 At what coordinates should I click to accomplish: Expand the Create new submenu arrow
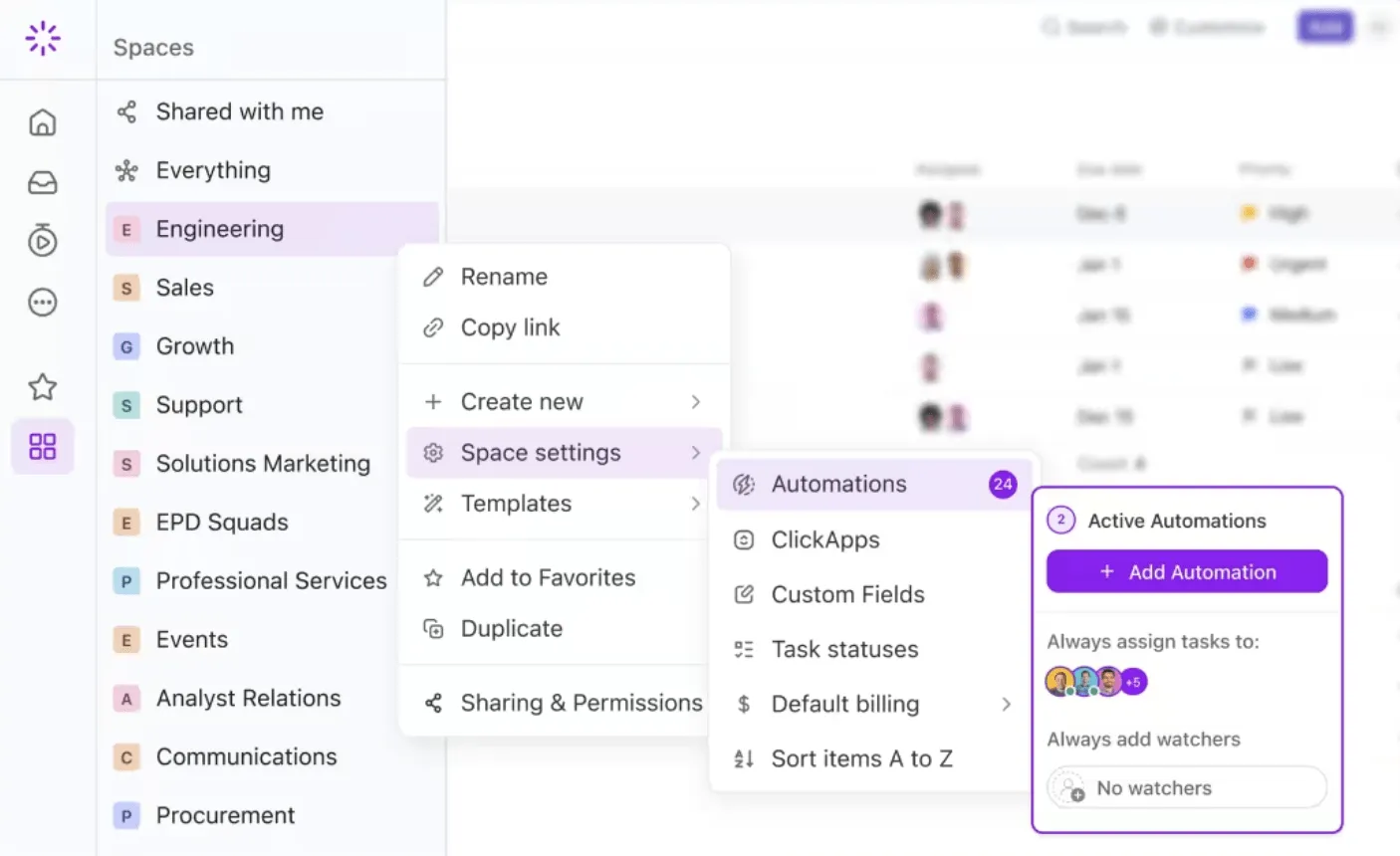tap(696, 402)
